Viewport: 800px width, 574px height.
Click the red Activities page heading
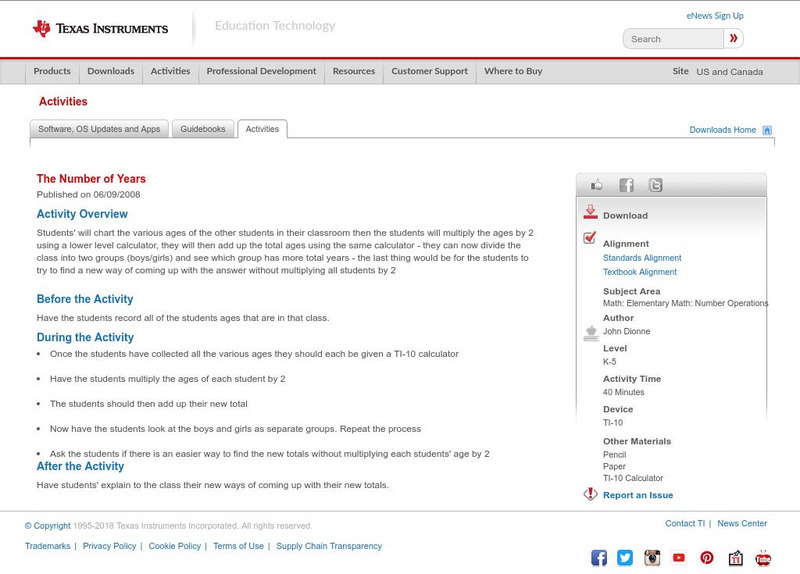(x=63, y=102)
